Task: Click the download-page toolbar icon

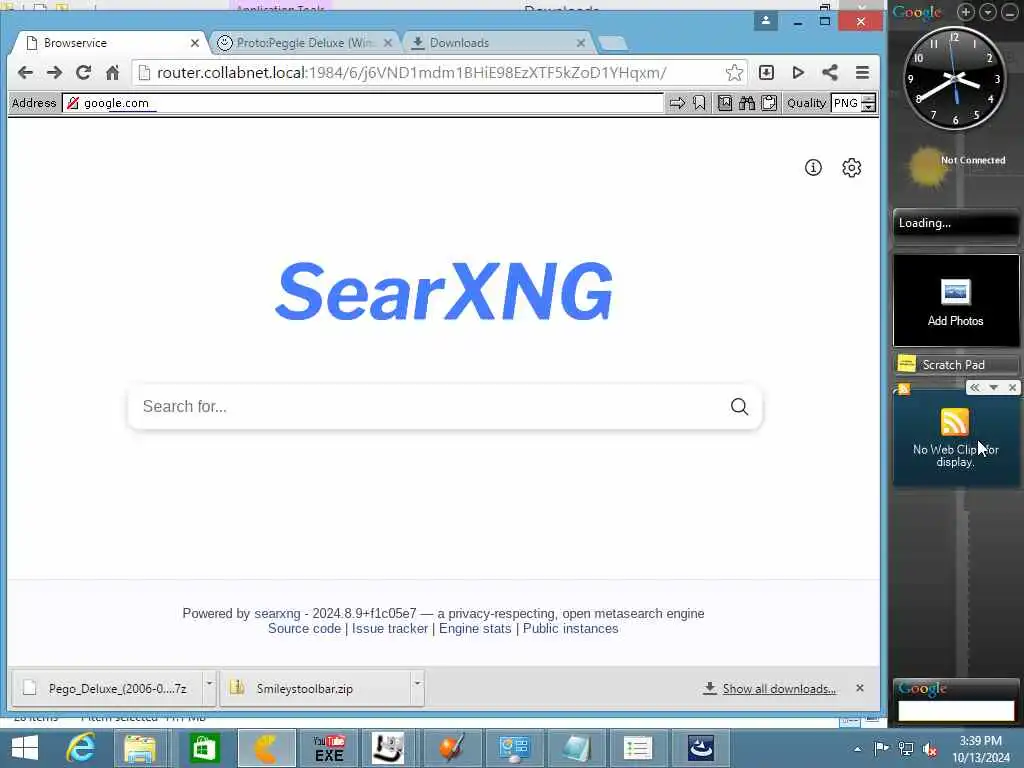Action: pos(766,72)
